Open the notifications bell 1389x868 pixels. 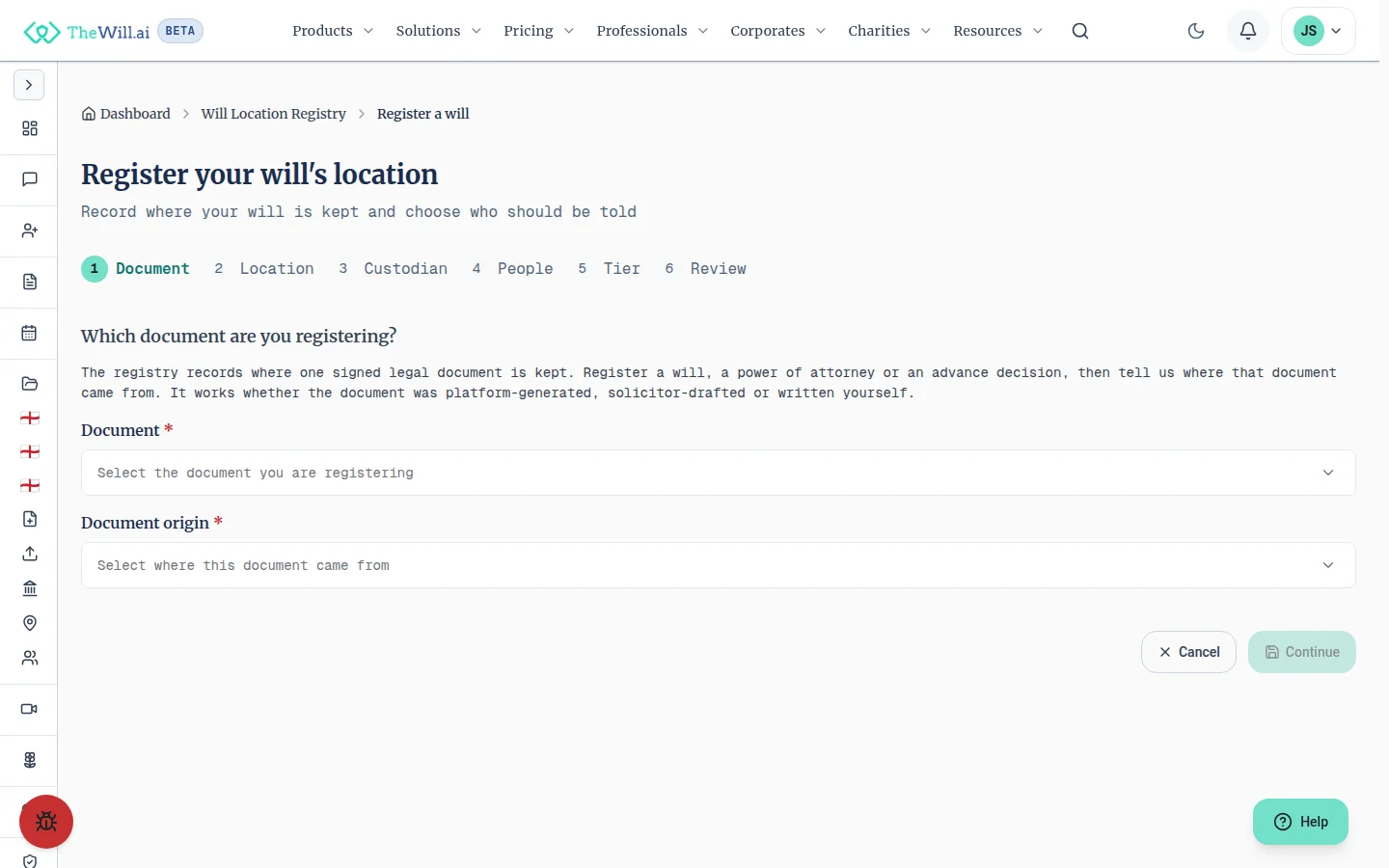coord(1248,31)
